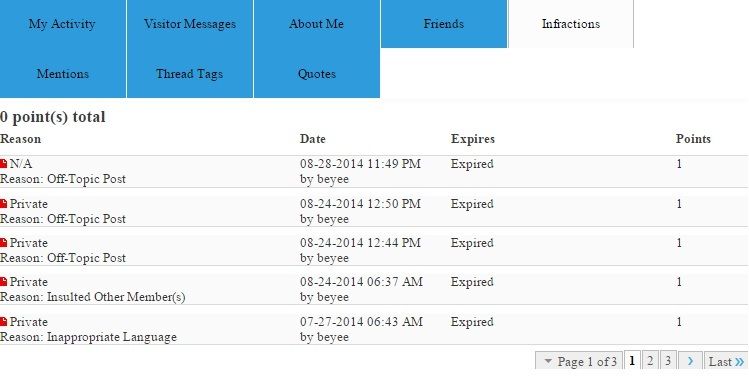View the Quotes tab
Viewport: 749px width, 390px height.
[317, 74]
